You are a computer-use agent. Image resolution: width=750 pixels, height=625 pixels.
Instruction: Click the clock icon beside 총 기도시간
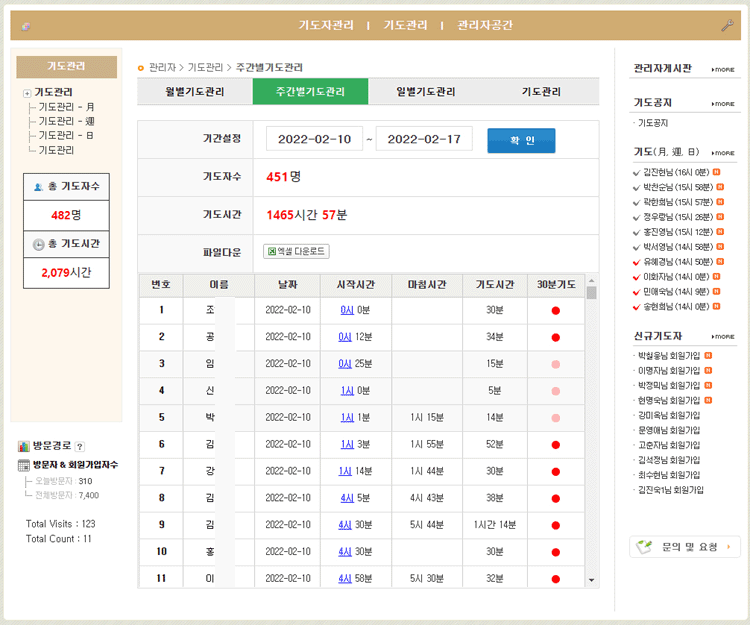click(x=38, y=244)
